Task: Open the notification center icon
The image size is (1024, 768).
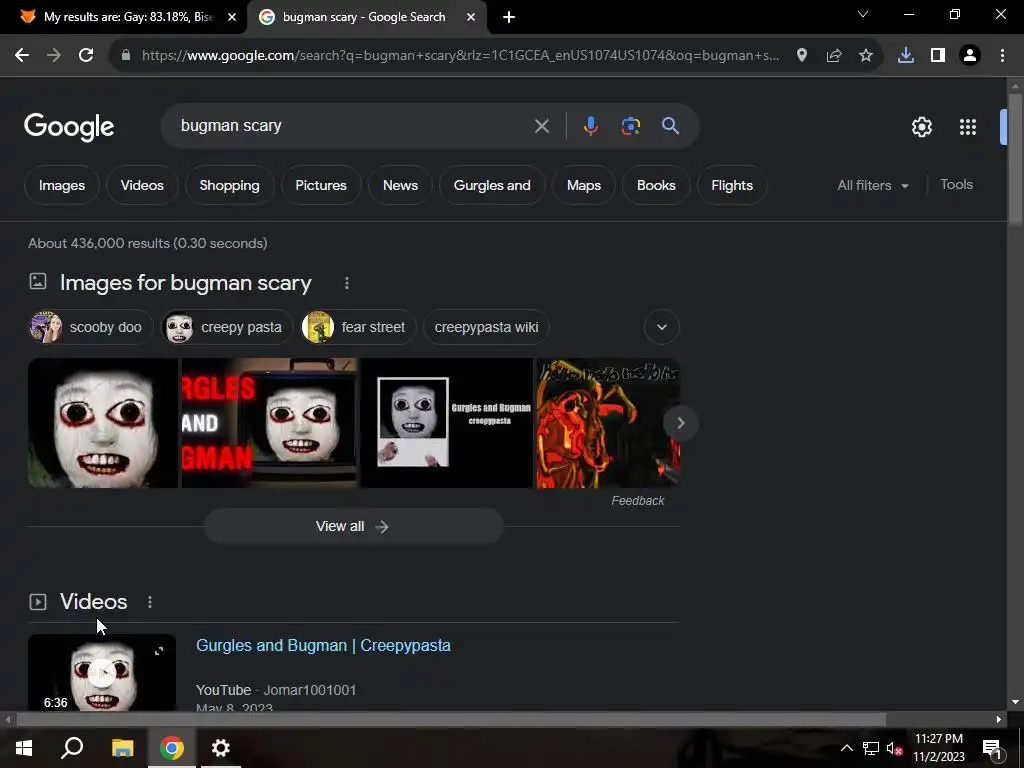Action: point(993,748)
